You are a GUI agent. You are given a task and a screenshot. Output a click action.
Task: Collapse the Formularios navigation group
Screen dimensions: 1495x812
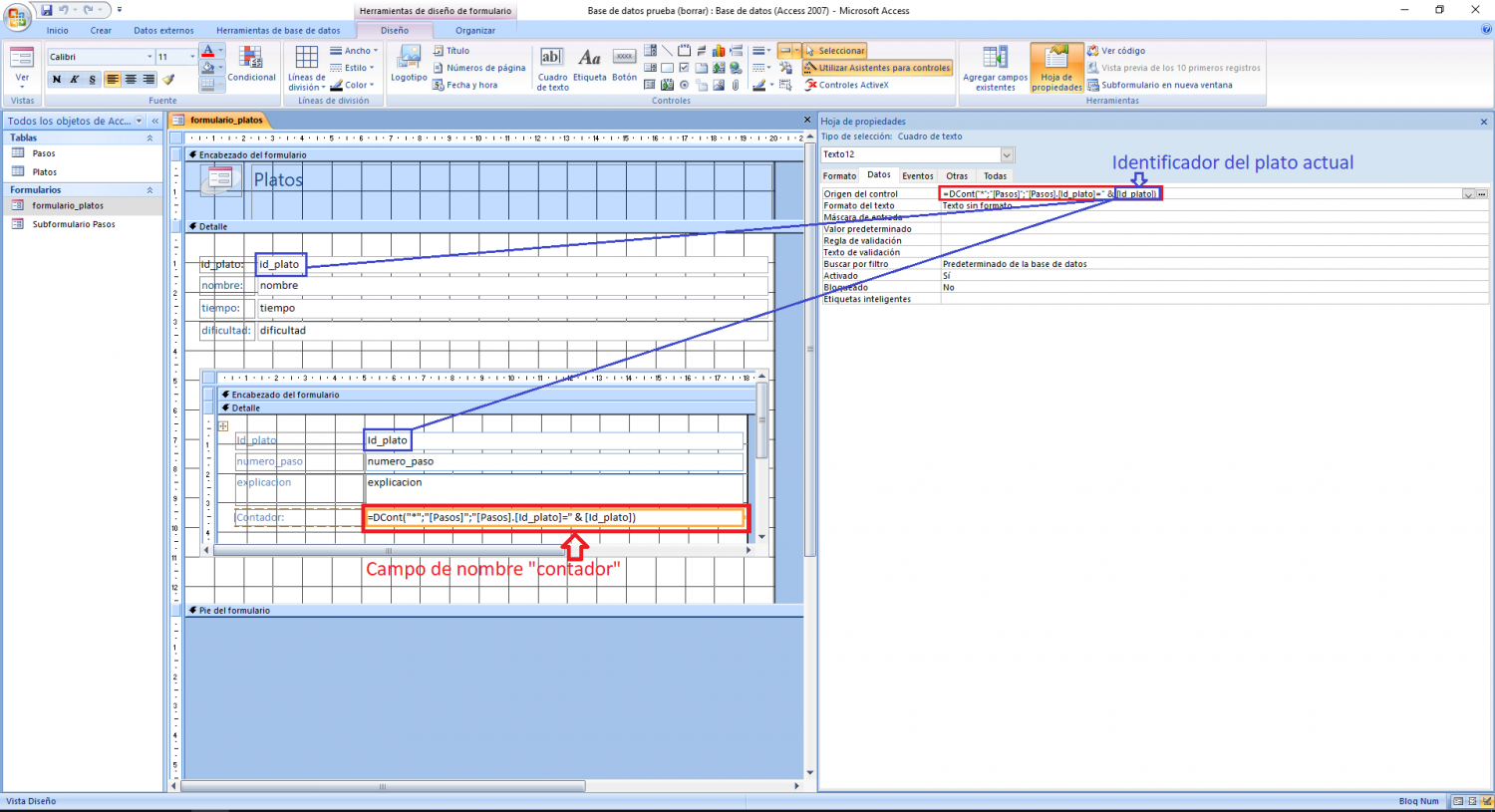click(150, 189)
